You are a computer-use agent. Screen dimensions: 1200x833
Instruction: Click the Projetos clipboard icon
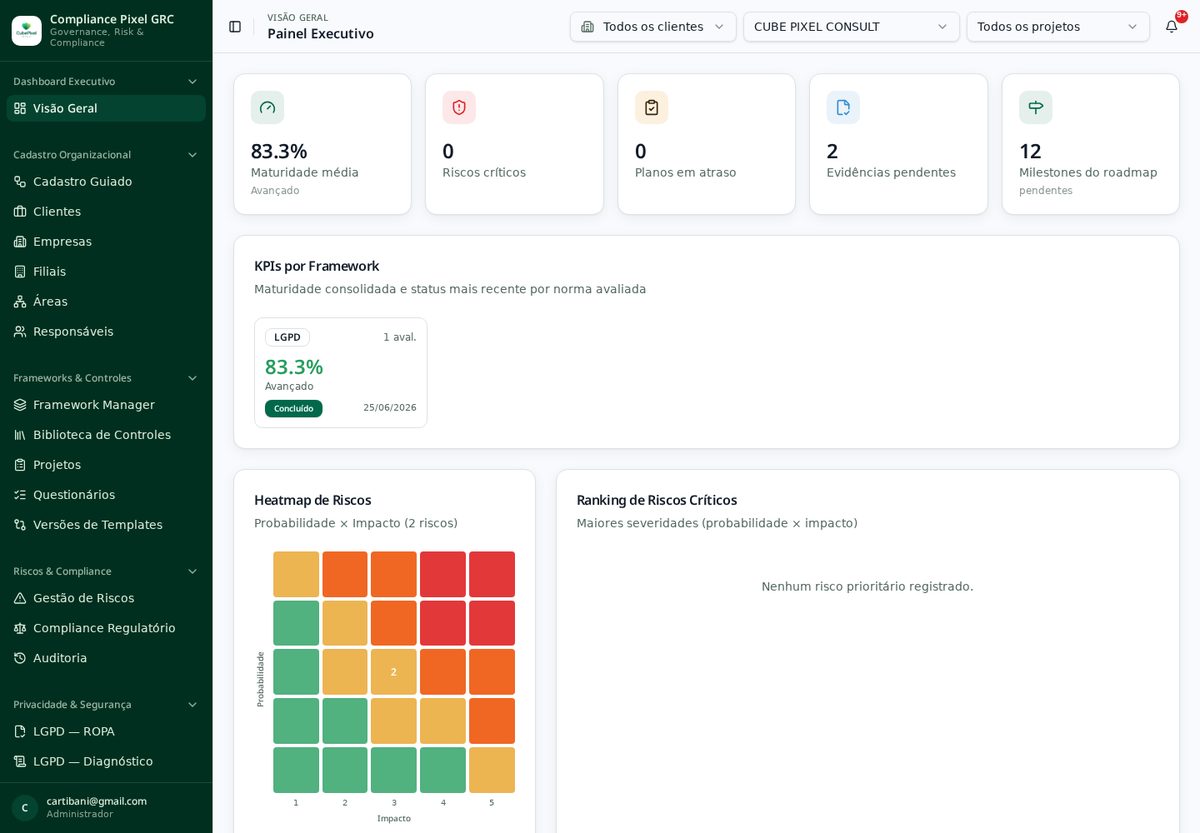pyautogui.click(x=20, y=465)
